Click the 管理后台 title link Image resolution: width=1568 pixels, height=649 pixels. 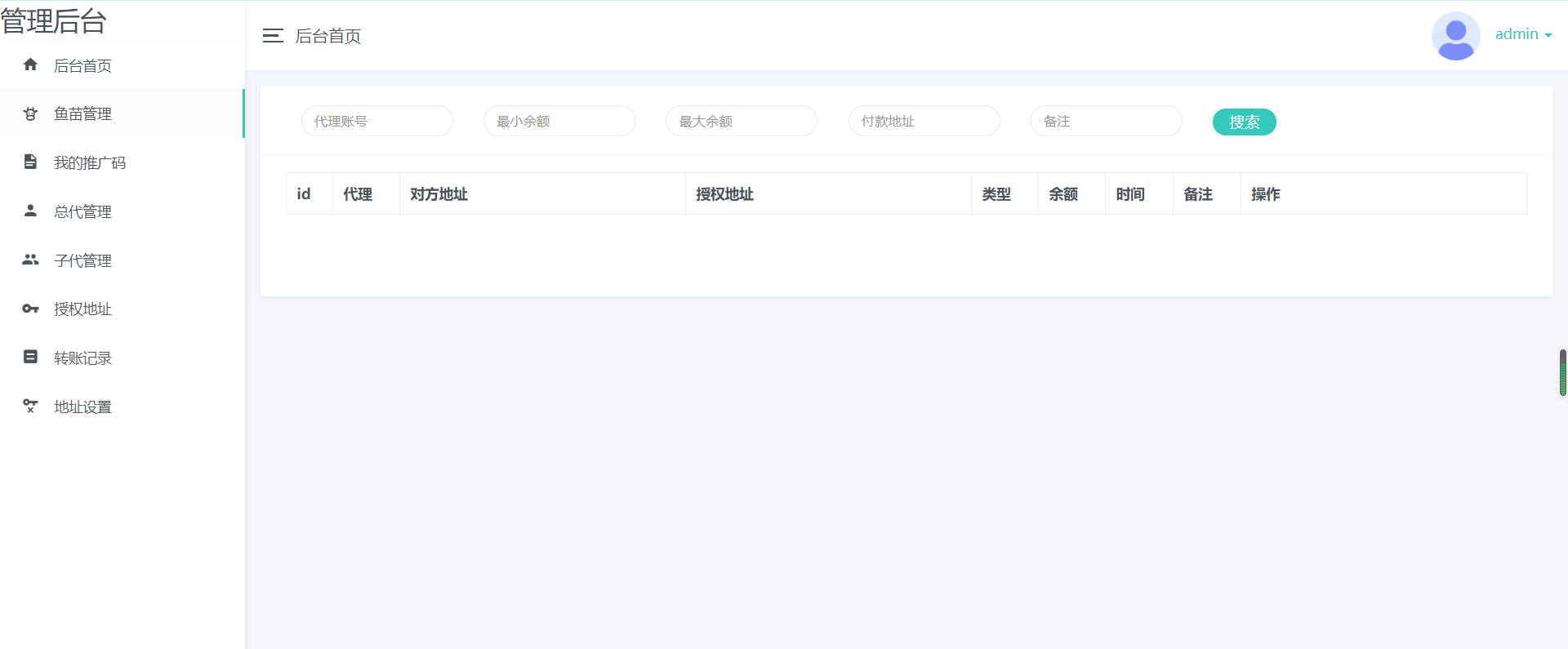[x=54, y=21]
